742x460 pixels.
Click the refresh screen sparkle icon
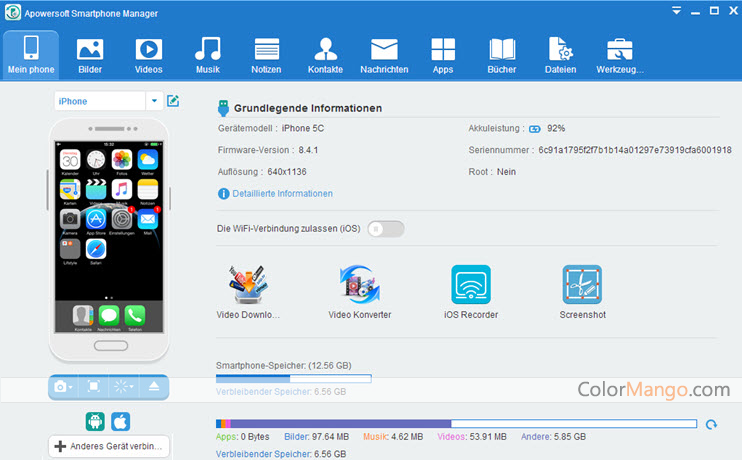pos(121,387)
